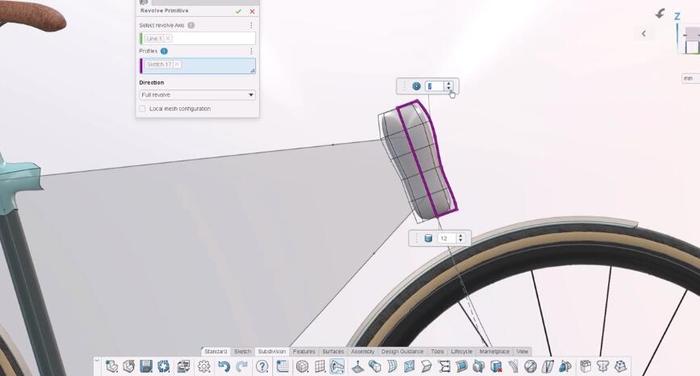Open the Tools tab
The height and width of the screenshot is (376, 700).
[438, 352]
